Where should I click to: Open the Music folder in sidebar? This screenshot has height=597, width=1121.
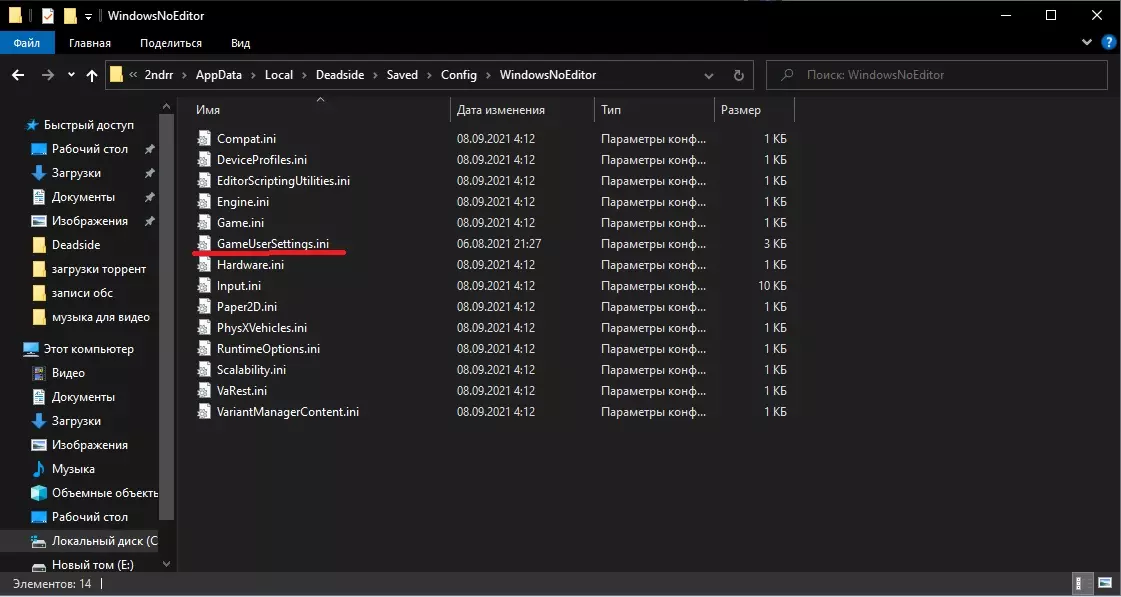pos(73,469)
